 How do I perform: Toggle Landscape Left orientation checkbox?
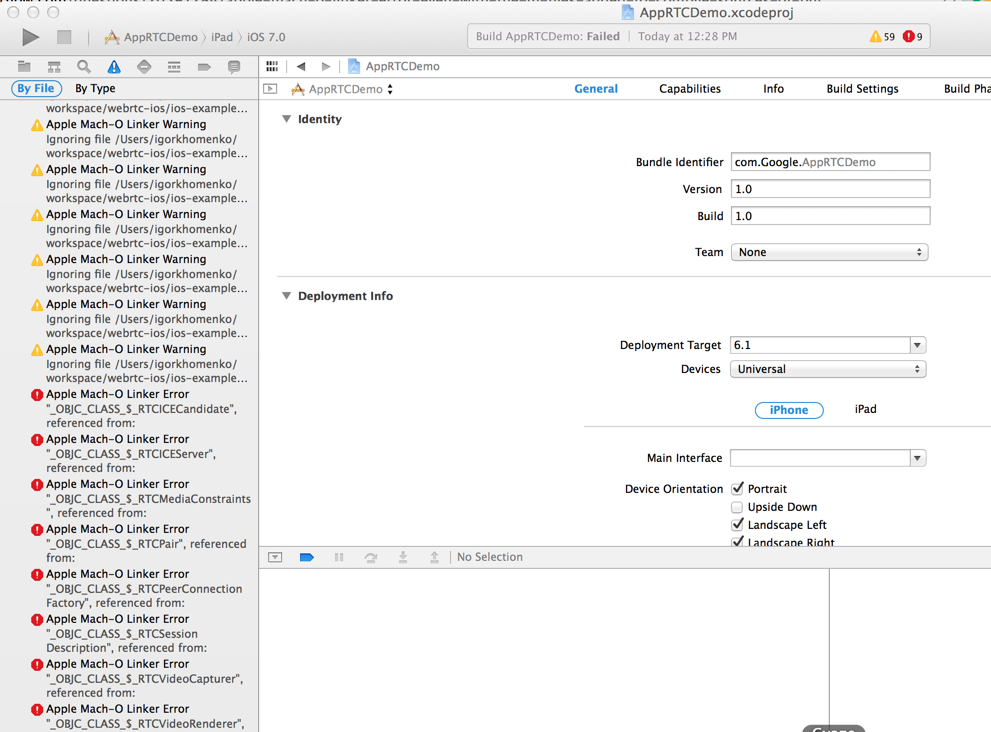pyautogui.click(x=737, y=525)
